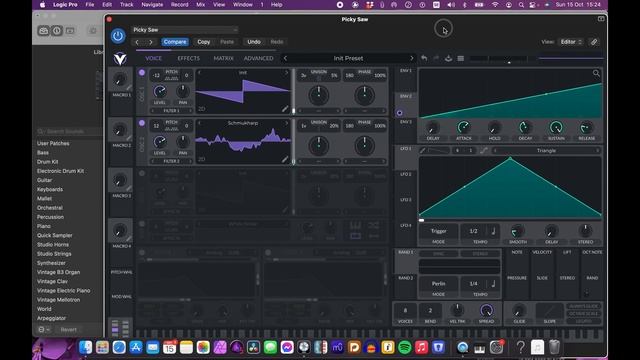Open the Track menu in menu bar
The height and width of the screenshot is (360, 640).
(x=127, y=4)
